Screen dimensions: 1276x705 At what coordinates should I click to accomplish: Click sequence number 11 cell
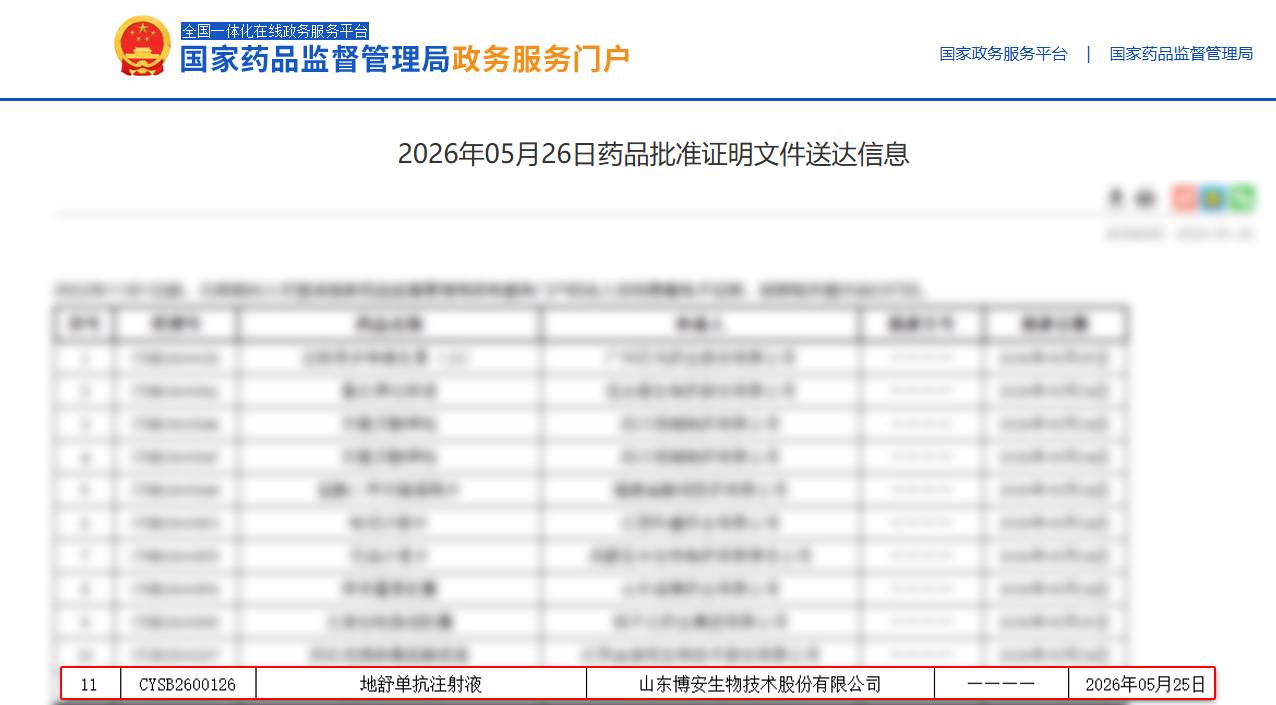[x=90, y=684]
